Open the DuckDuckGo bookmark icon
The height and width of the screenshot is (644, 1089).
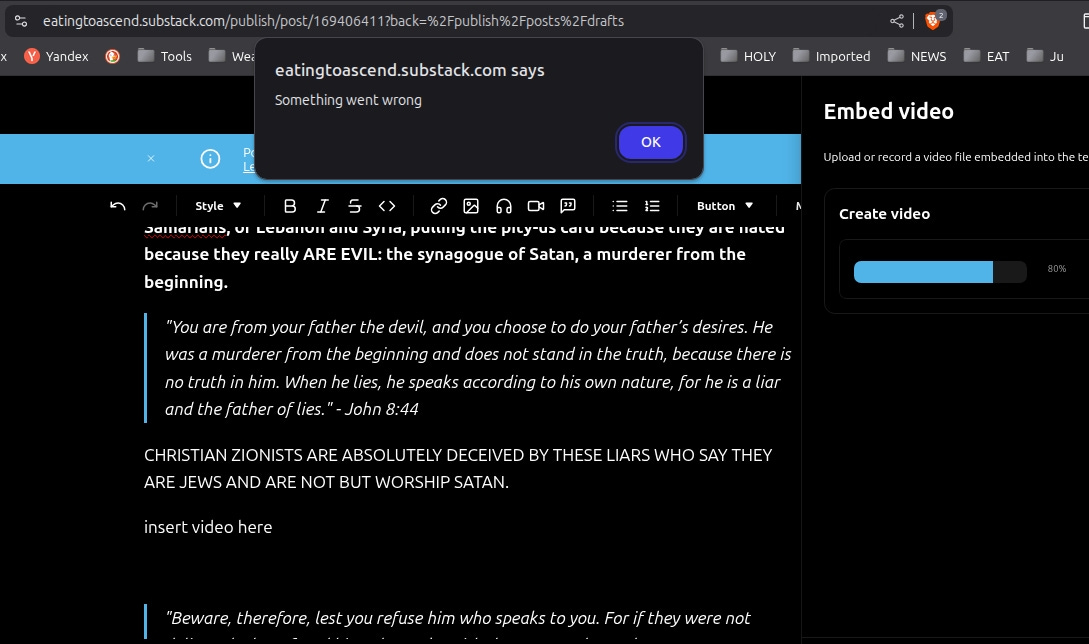[x=113, y=56]
